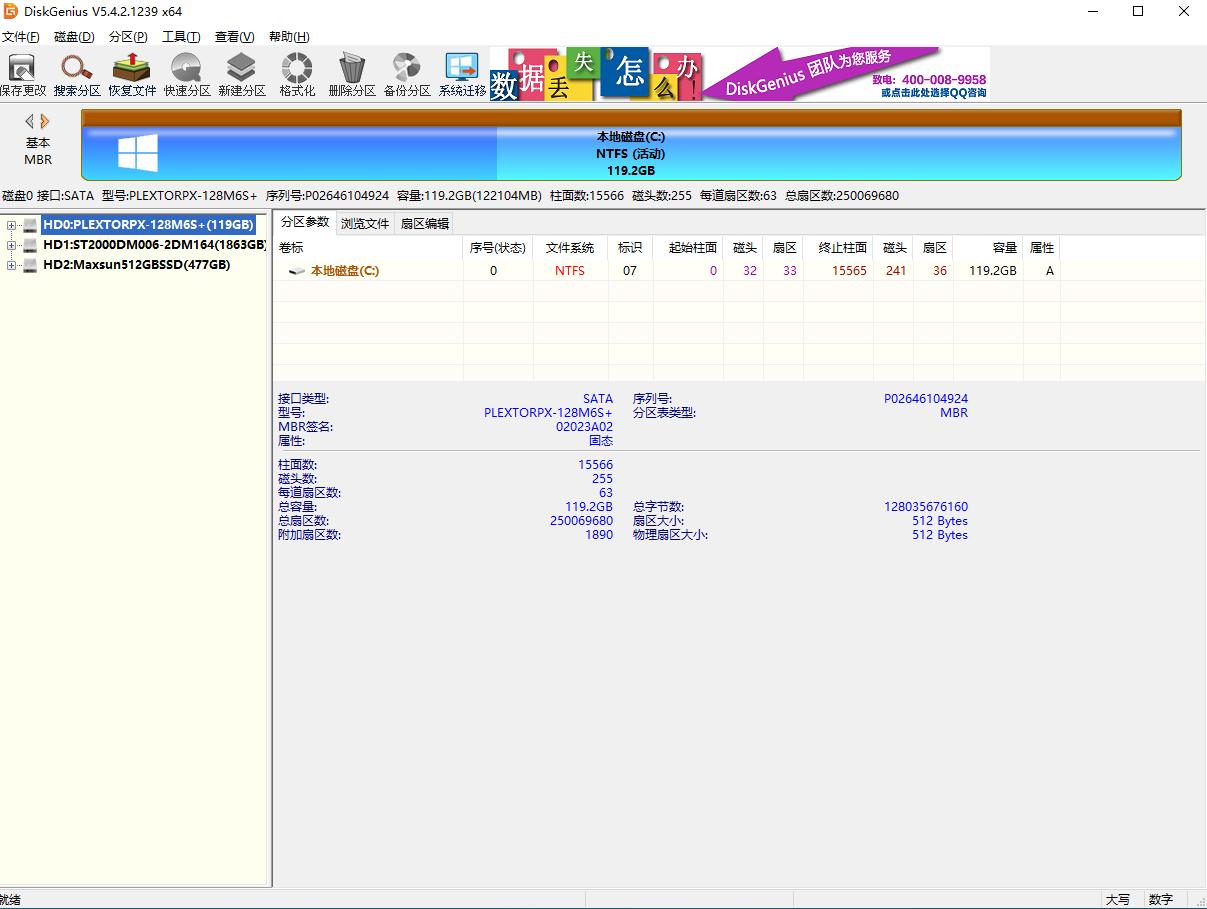Switch to 扇区编辑 Sector Editor tab
1207x909 pixels.
click(x=425, y=223)
